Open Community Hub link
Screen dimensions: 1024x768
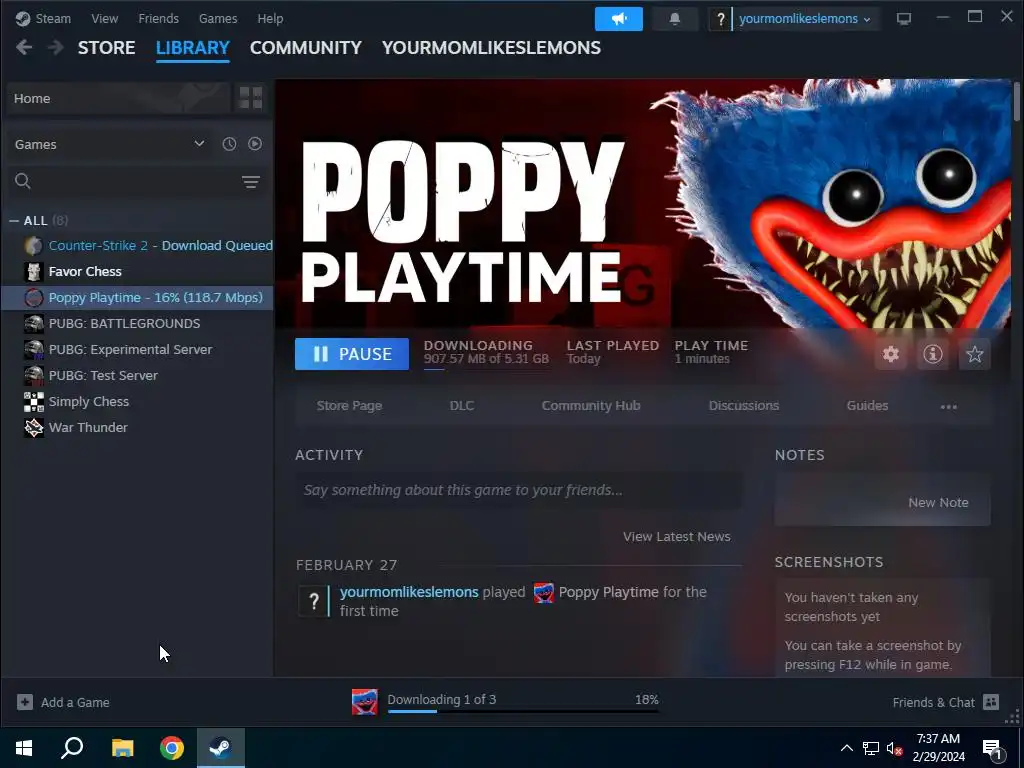(591, 406)
